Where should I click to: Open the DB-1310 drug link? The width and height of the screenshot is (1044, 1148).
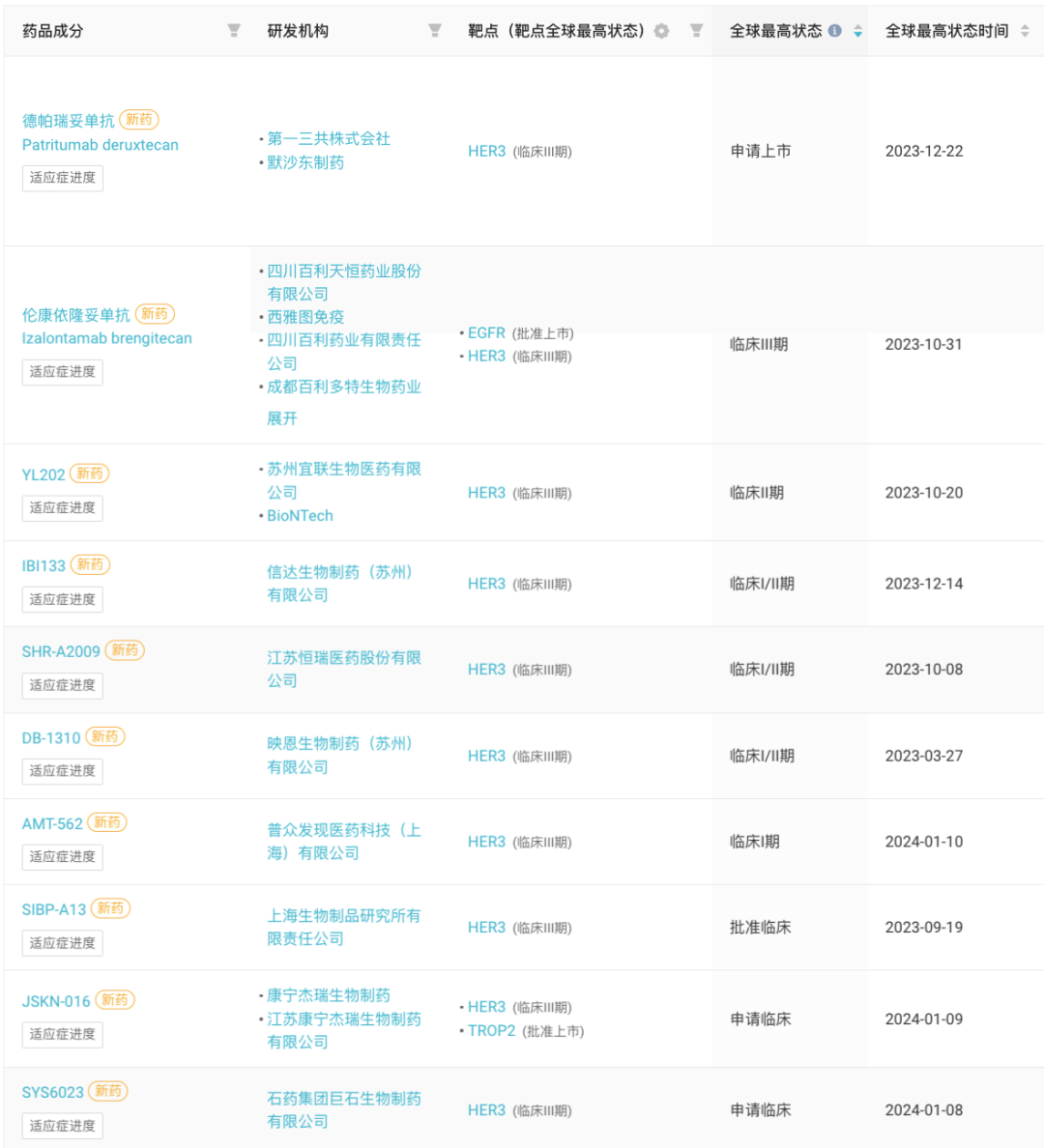coord(51,738)
